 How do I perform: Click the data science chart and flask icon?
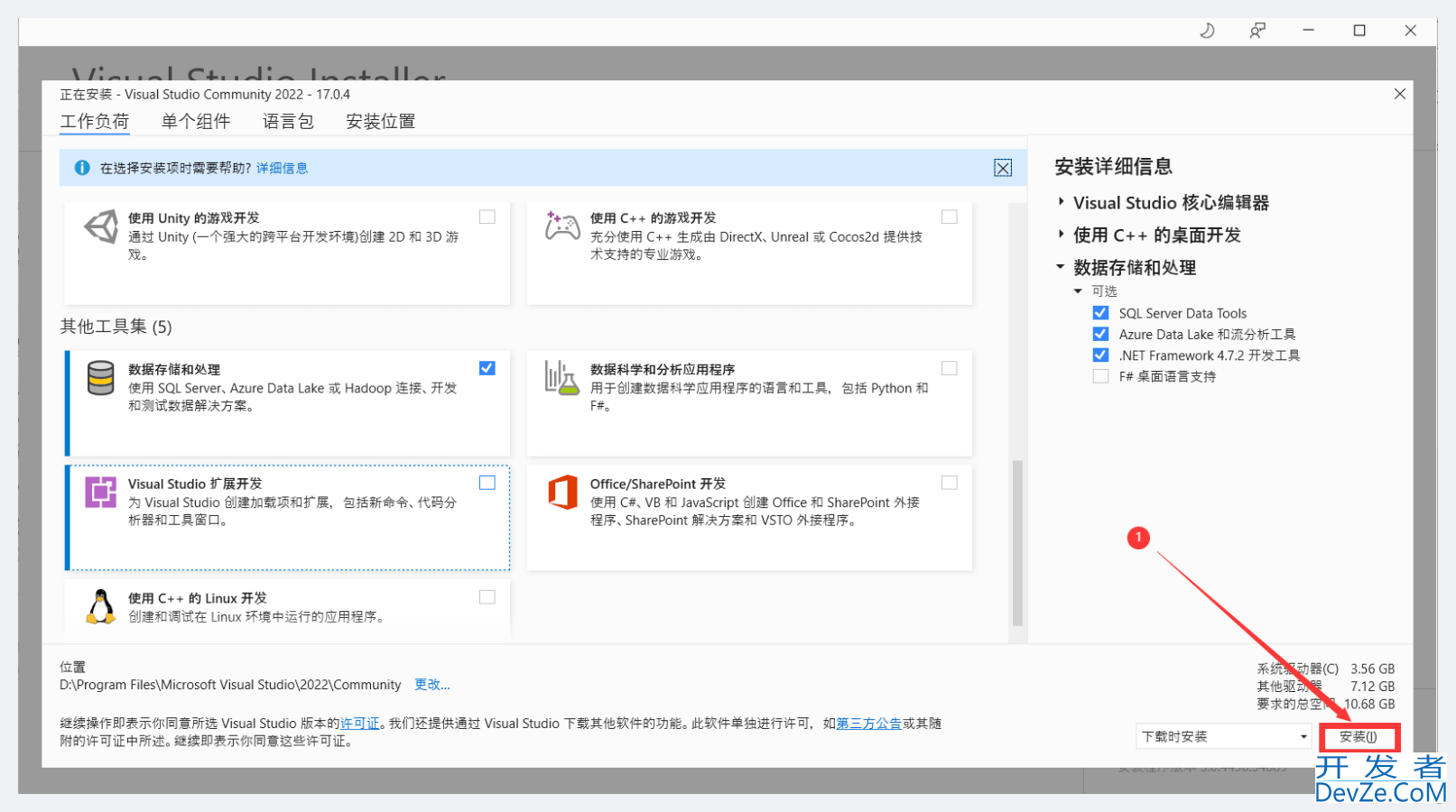[x=561, y=378]
